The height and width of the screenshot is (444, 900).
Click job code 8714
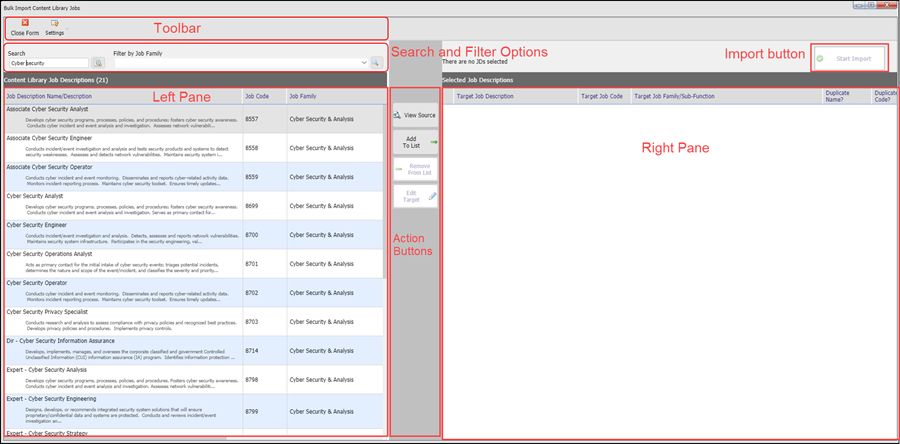(x=253, y=350)
